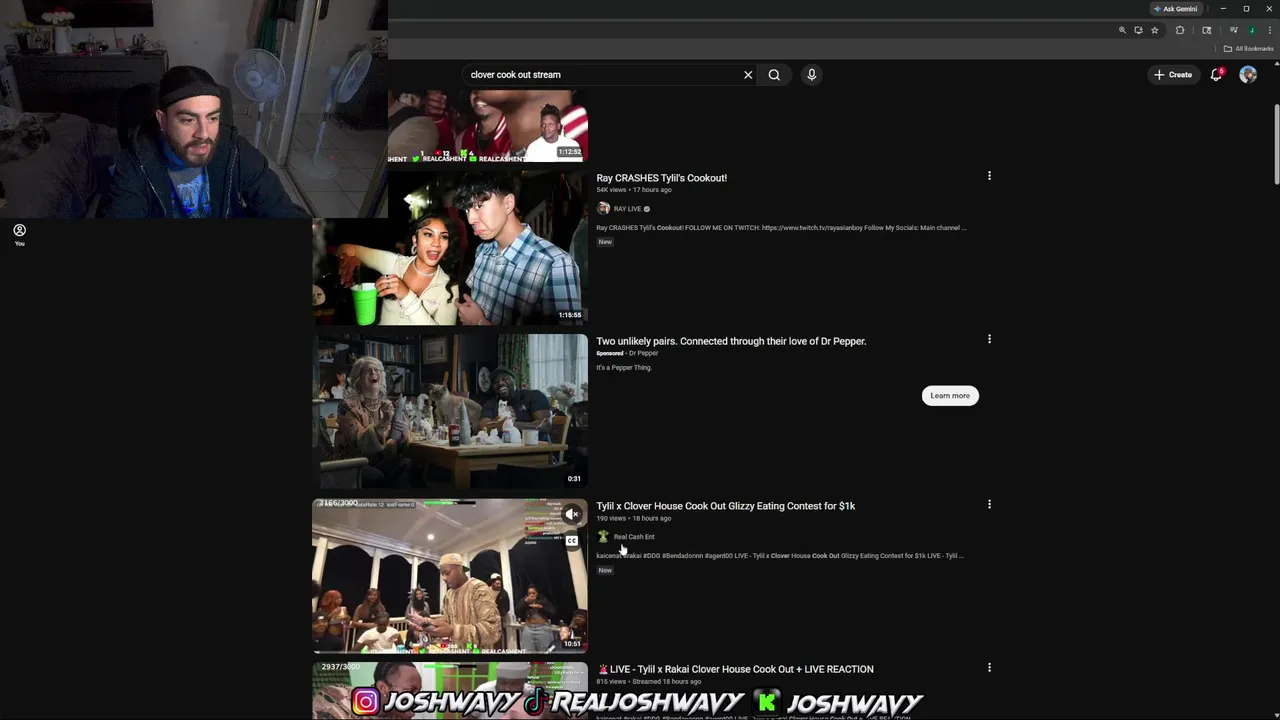Screen dimensions: 1280x720
Task: Open the Create video menu
Action: click(x=1173, y=75)
